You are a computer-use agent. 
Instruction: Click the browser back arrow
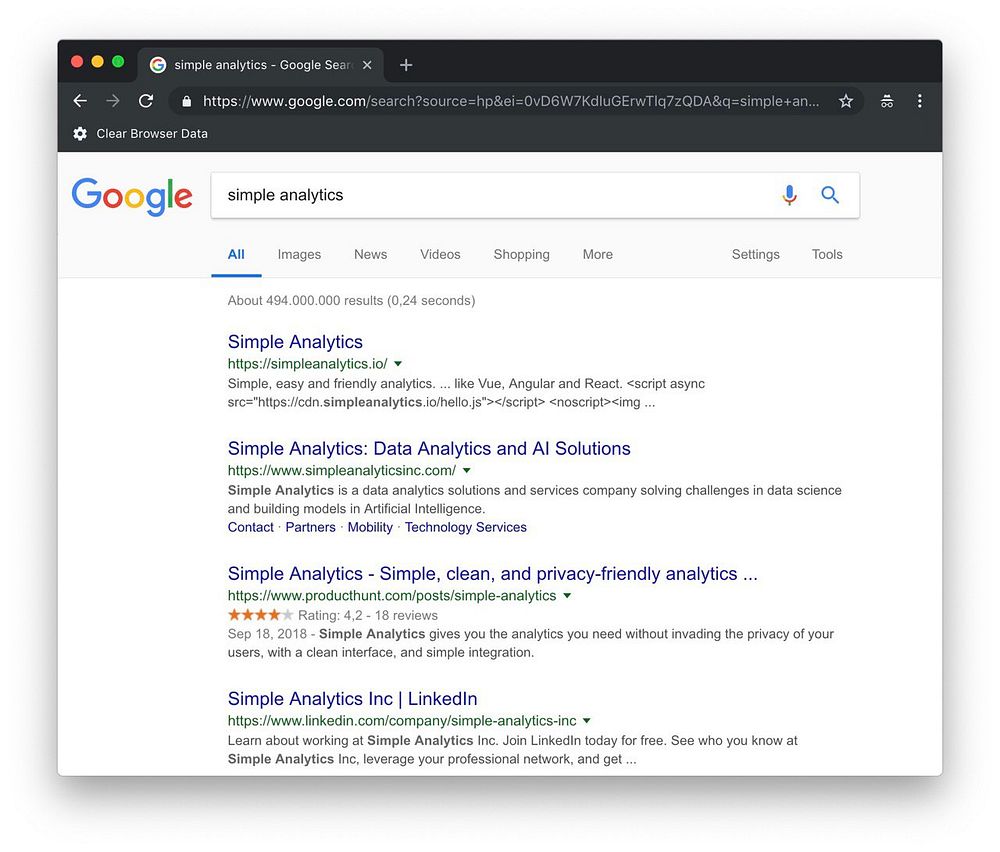80,101
